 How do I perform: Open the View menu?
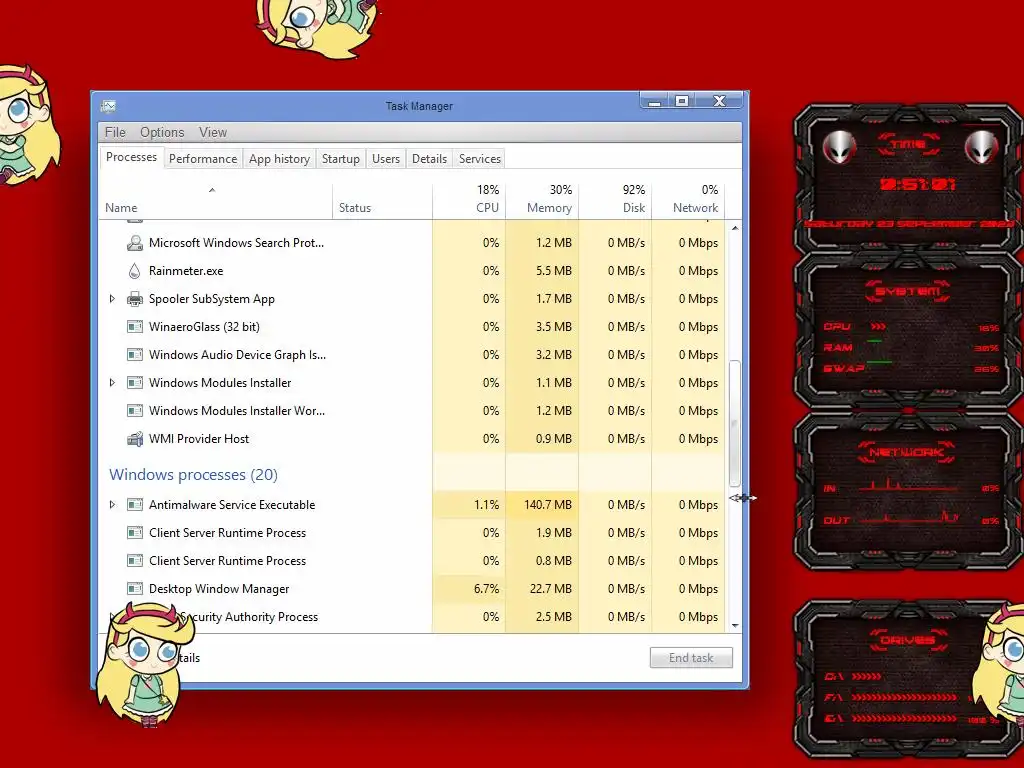pyautogui.click(x=213, y=133)
